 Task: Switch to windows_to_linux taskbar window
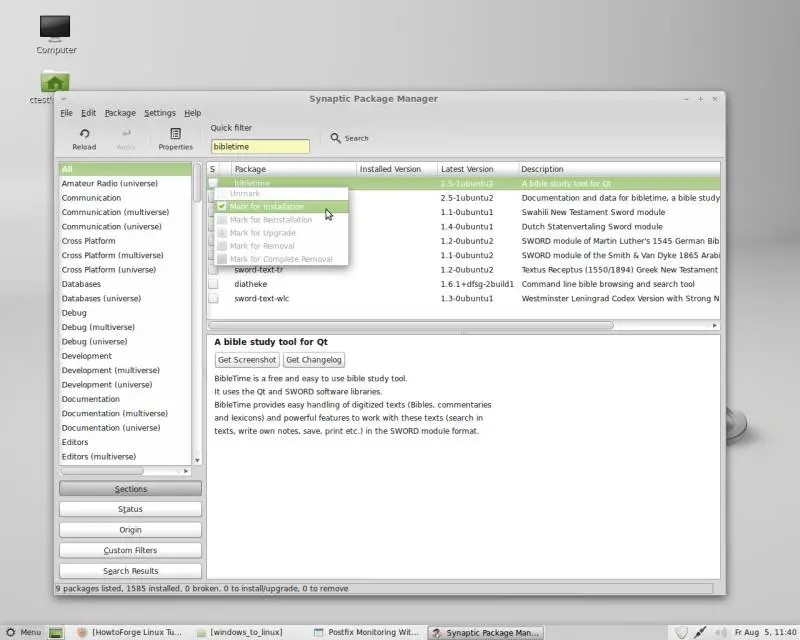240,632
